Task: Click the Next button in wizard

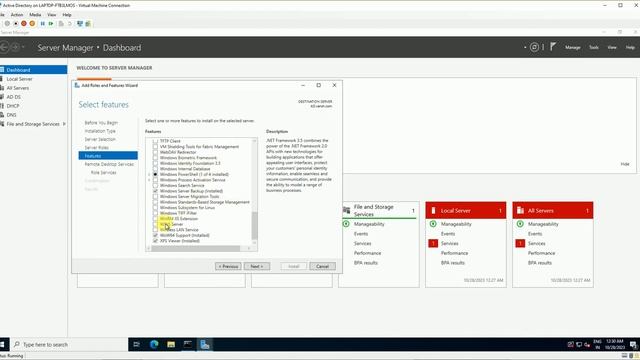Action: [x=257, y=266]
